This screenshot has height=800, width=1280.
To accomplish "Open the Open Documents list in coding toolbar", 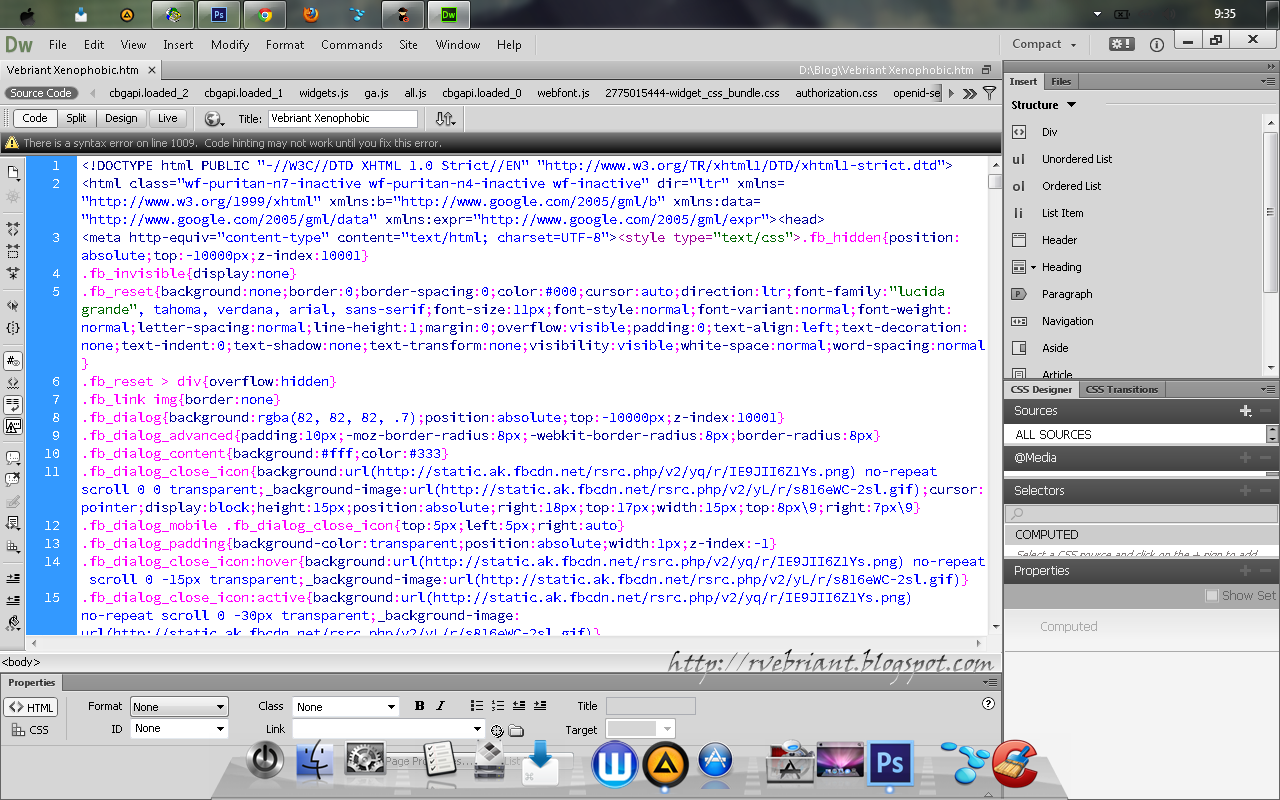I will click(x=13, y=173).
